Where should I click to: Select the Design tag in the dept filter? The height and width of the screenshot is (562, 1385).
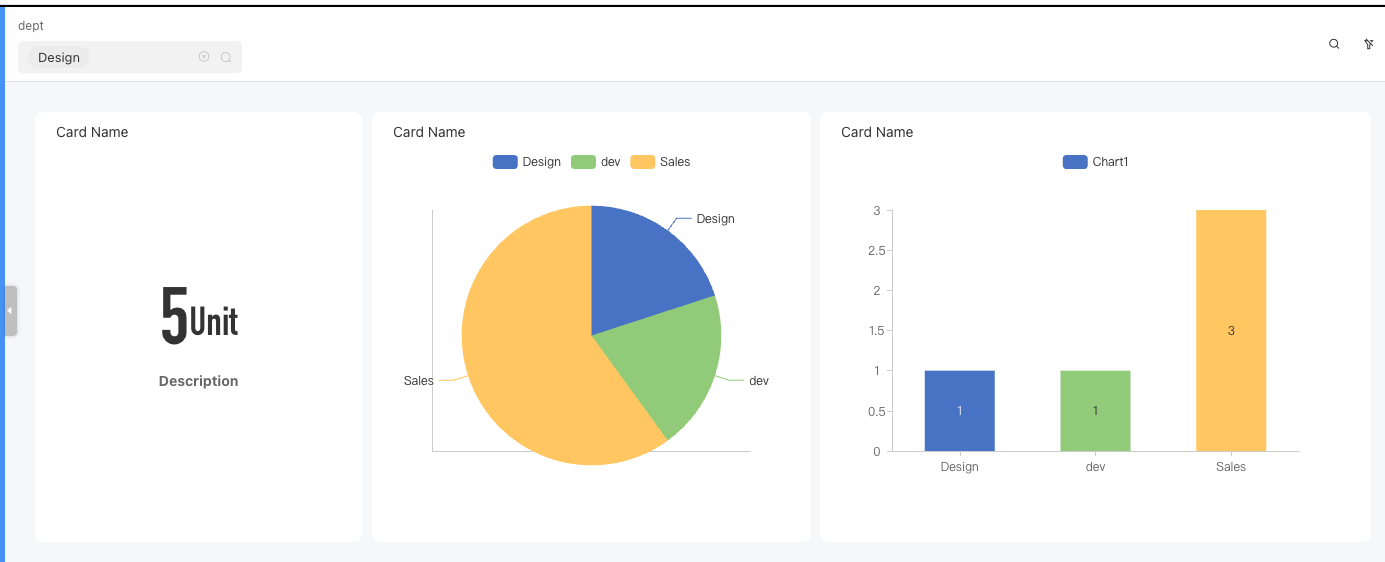click(59, 57)
